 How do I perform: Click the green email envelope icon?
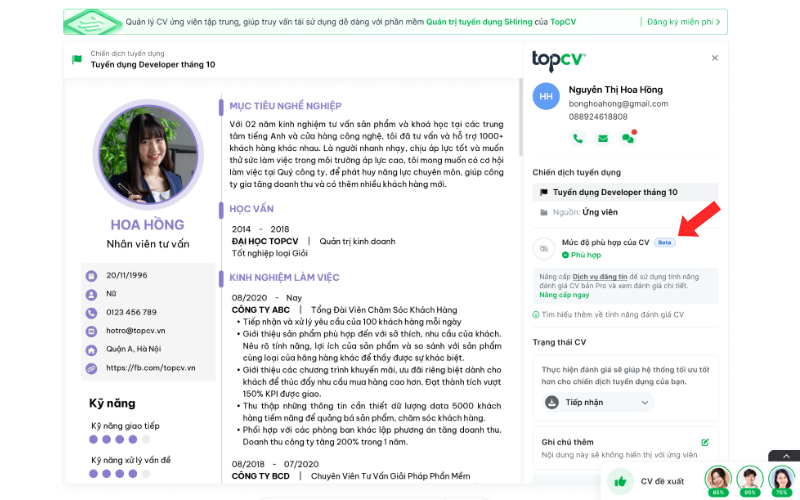(x=603, y=138)
